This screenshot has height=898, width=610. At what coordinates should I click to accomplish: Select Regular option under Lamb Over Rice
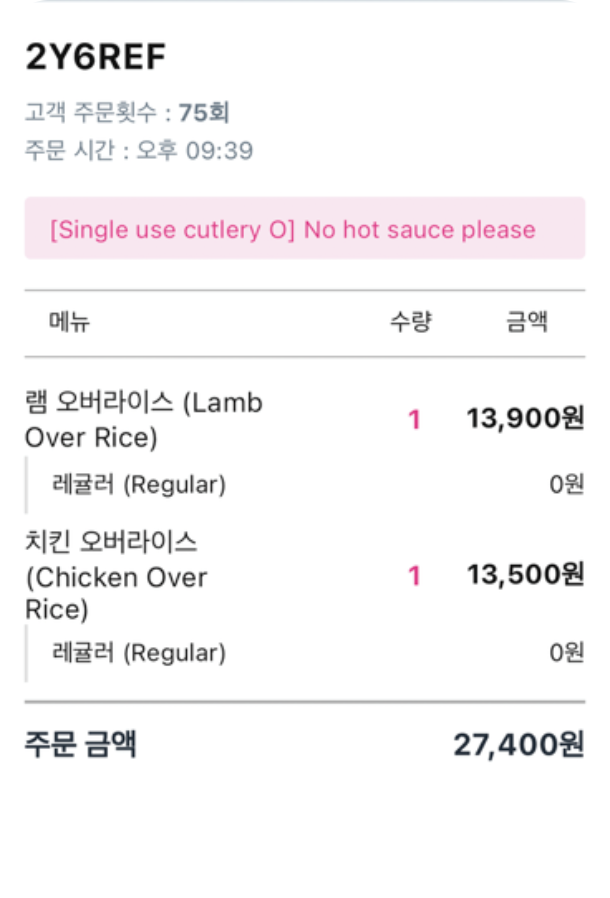point(139,485)
